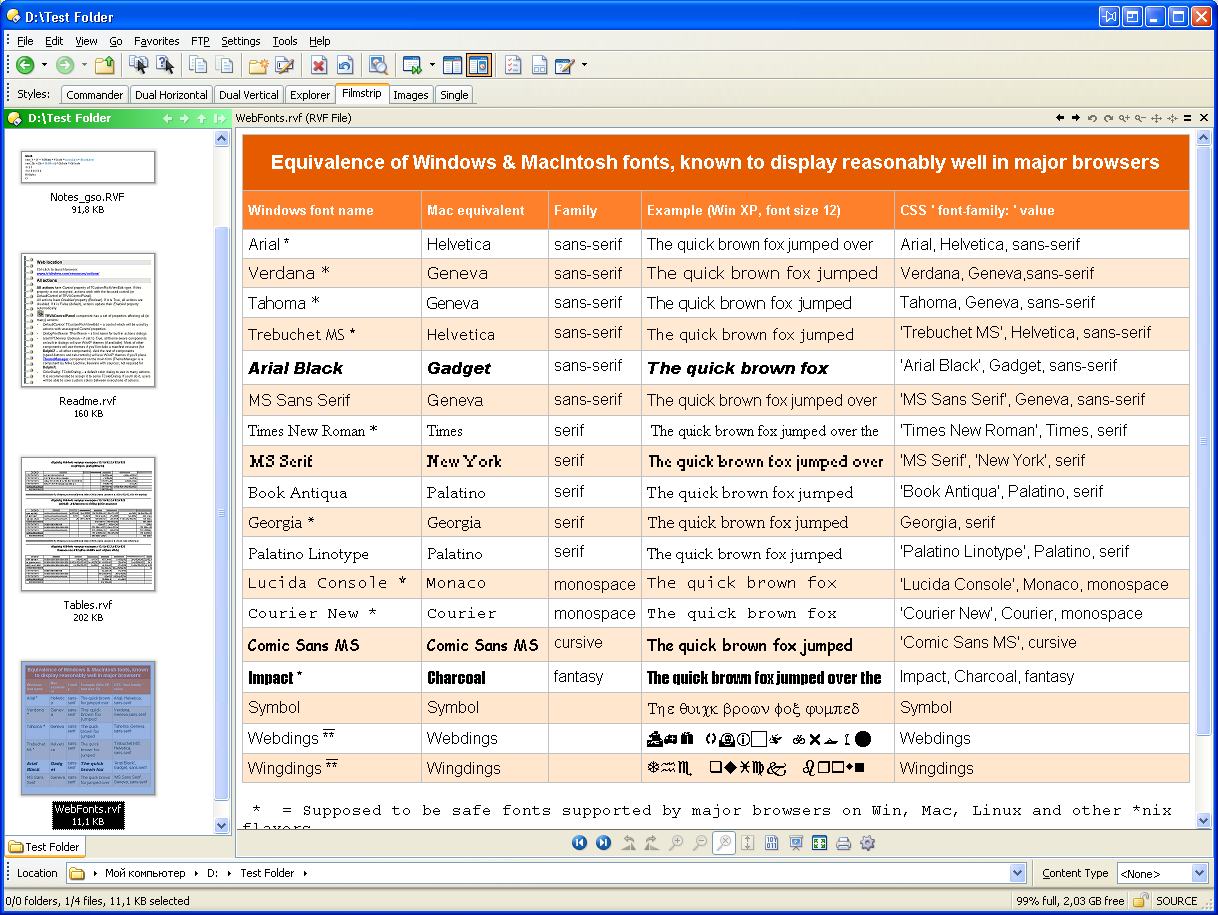Click the undo toolbar icon next to delete
1218x915 pixels.
[345, 65]
